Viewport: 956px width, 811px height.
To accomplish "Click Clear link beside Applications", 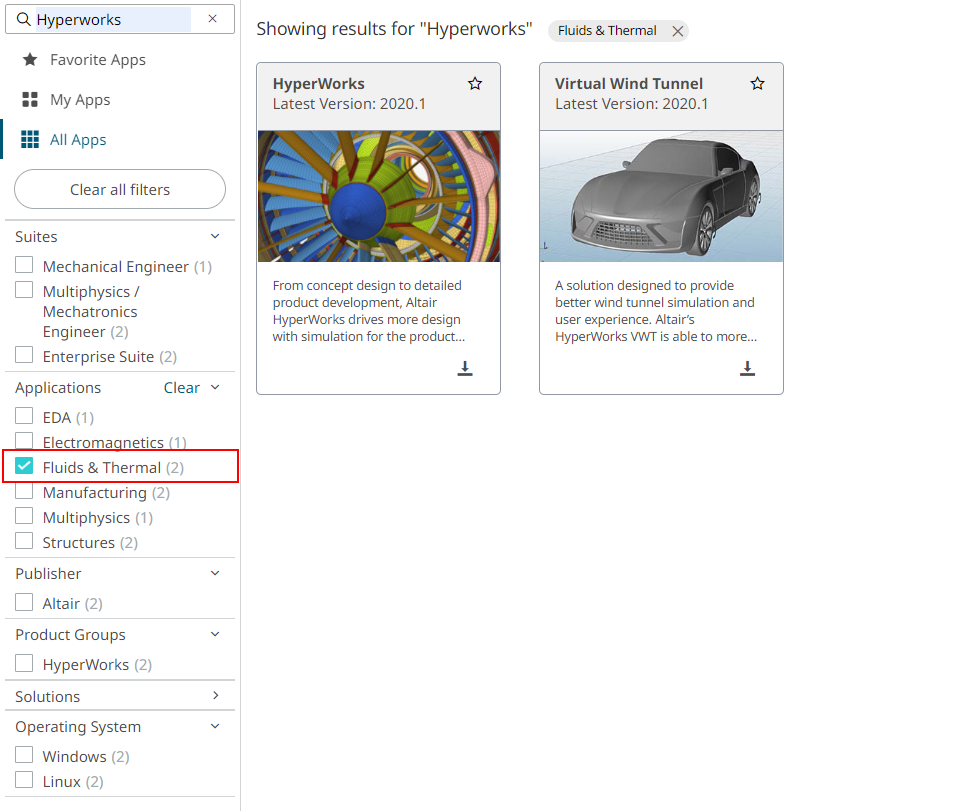I will 181,388.
